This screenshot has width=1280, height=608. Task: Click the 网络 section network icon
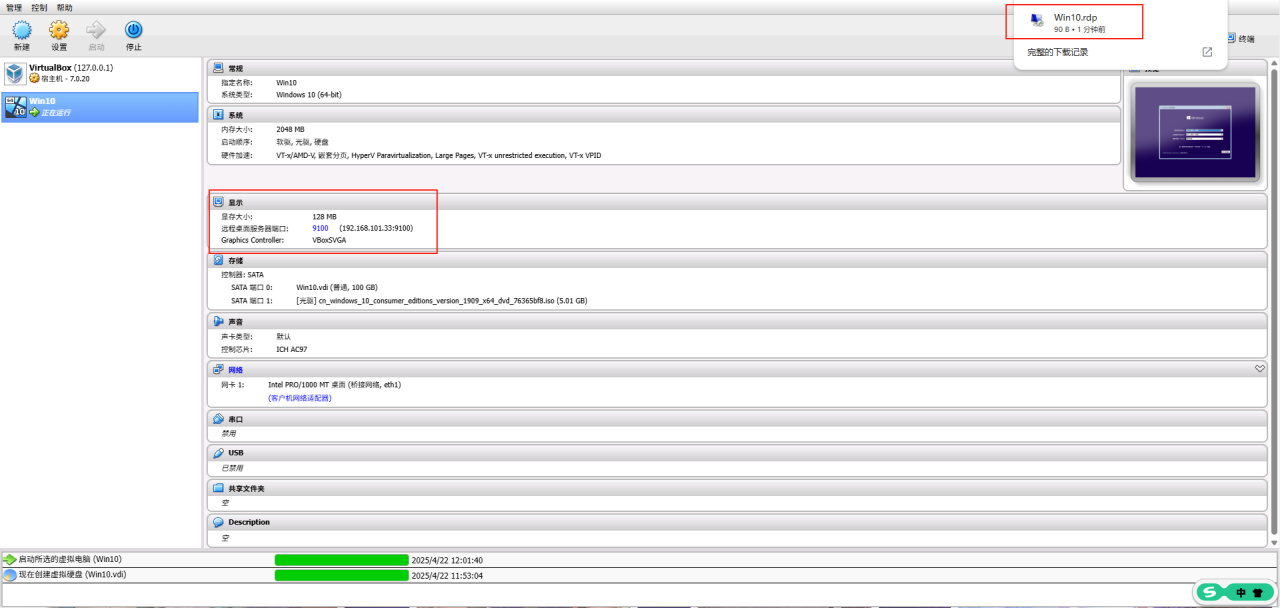tap(218, 370)
